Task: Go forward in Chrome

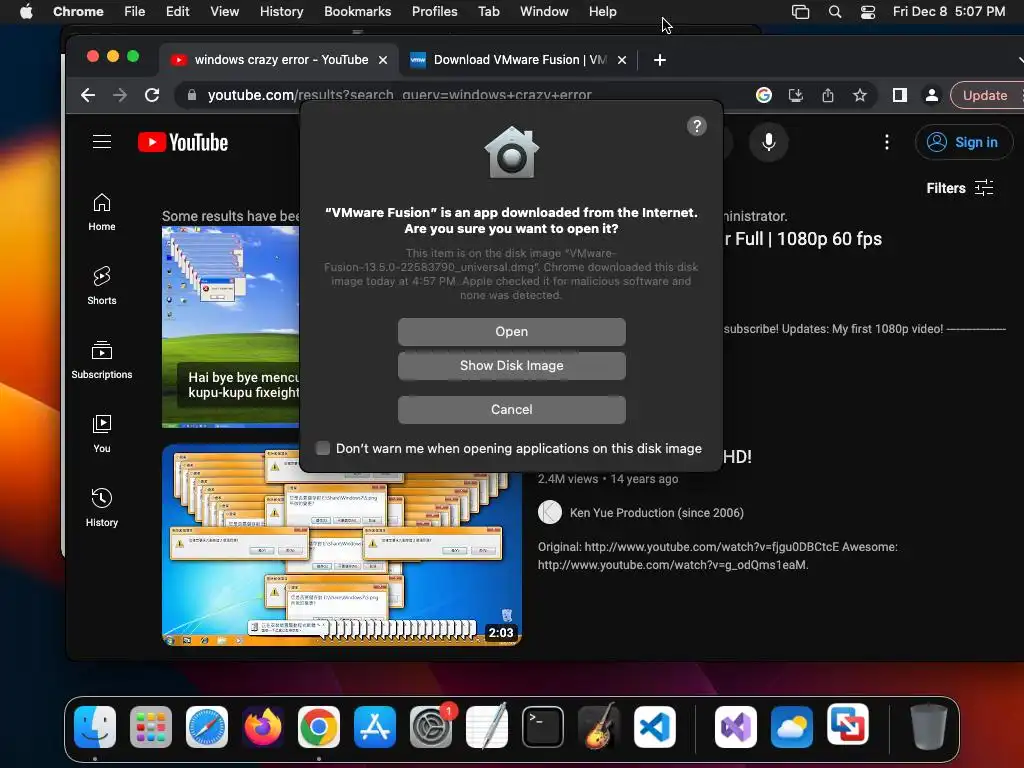Action: point(120,95)
